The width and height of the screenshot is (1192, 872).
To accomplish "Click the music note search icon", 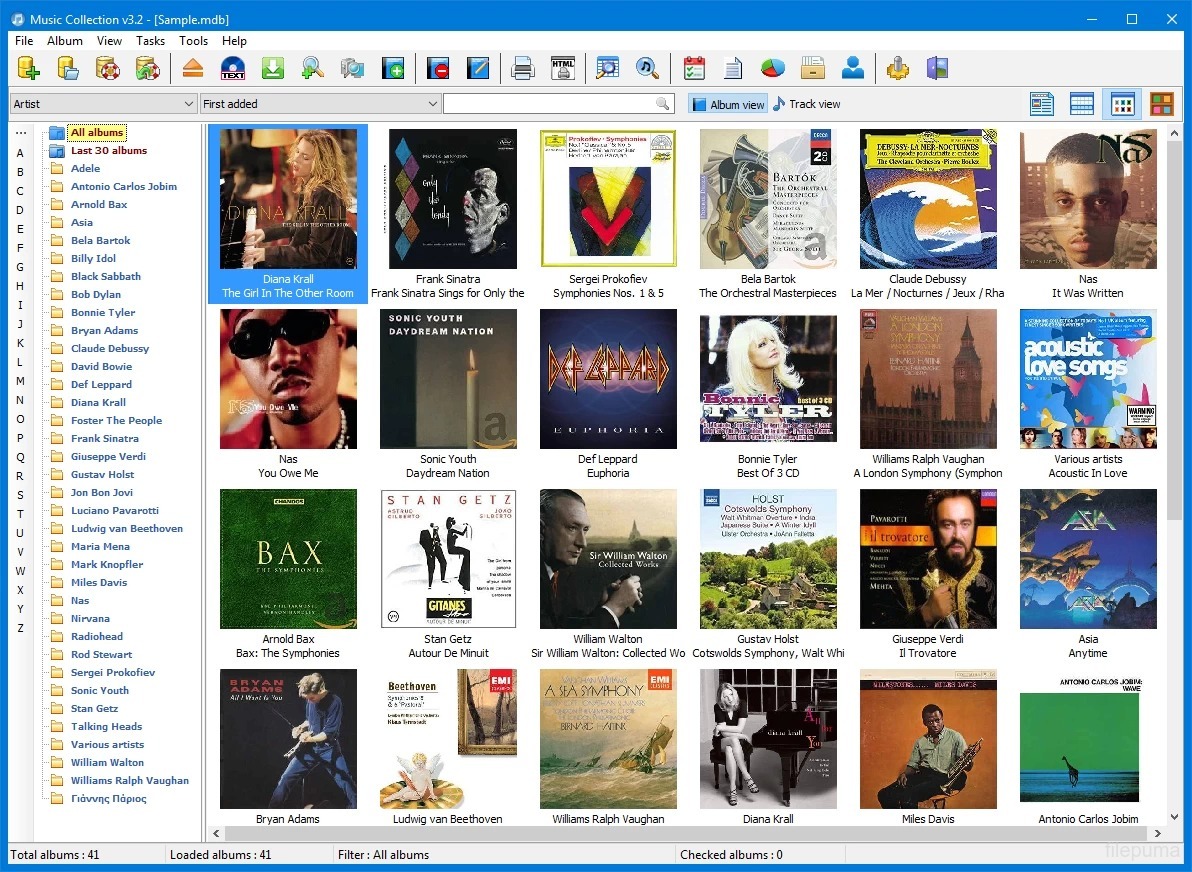I will pyautogui.click(x=647, y=68).
